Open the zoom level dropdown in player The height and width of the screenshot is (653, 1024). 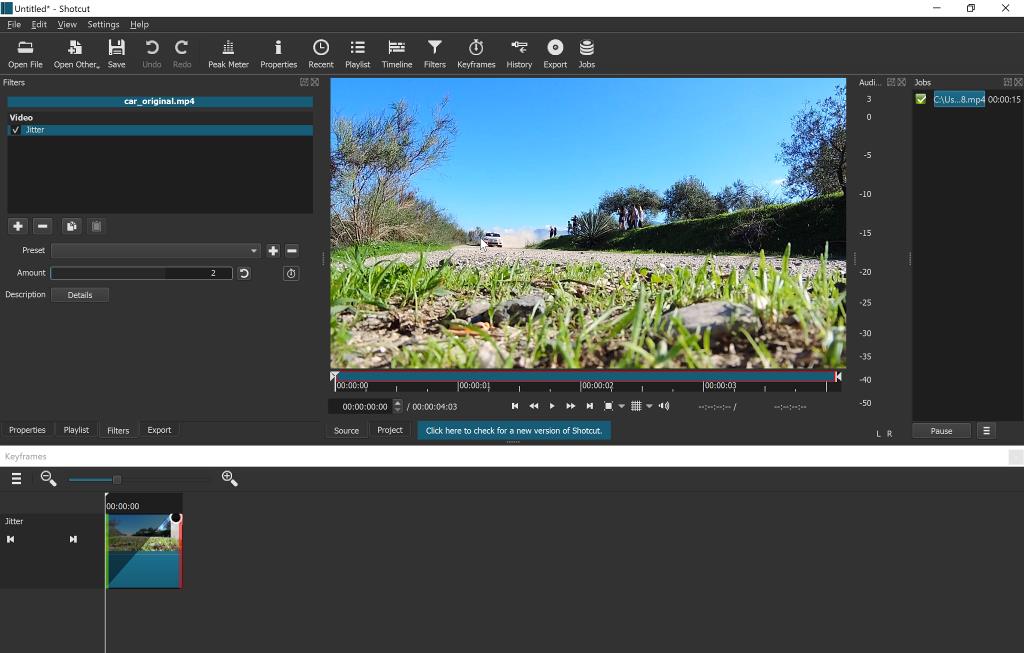pos(621,406)
